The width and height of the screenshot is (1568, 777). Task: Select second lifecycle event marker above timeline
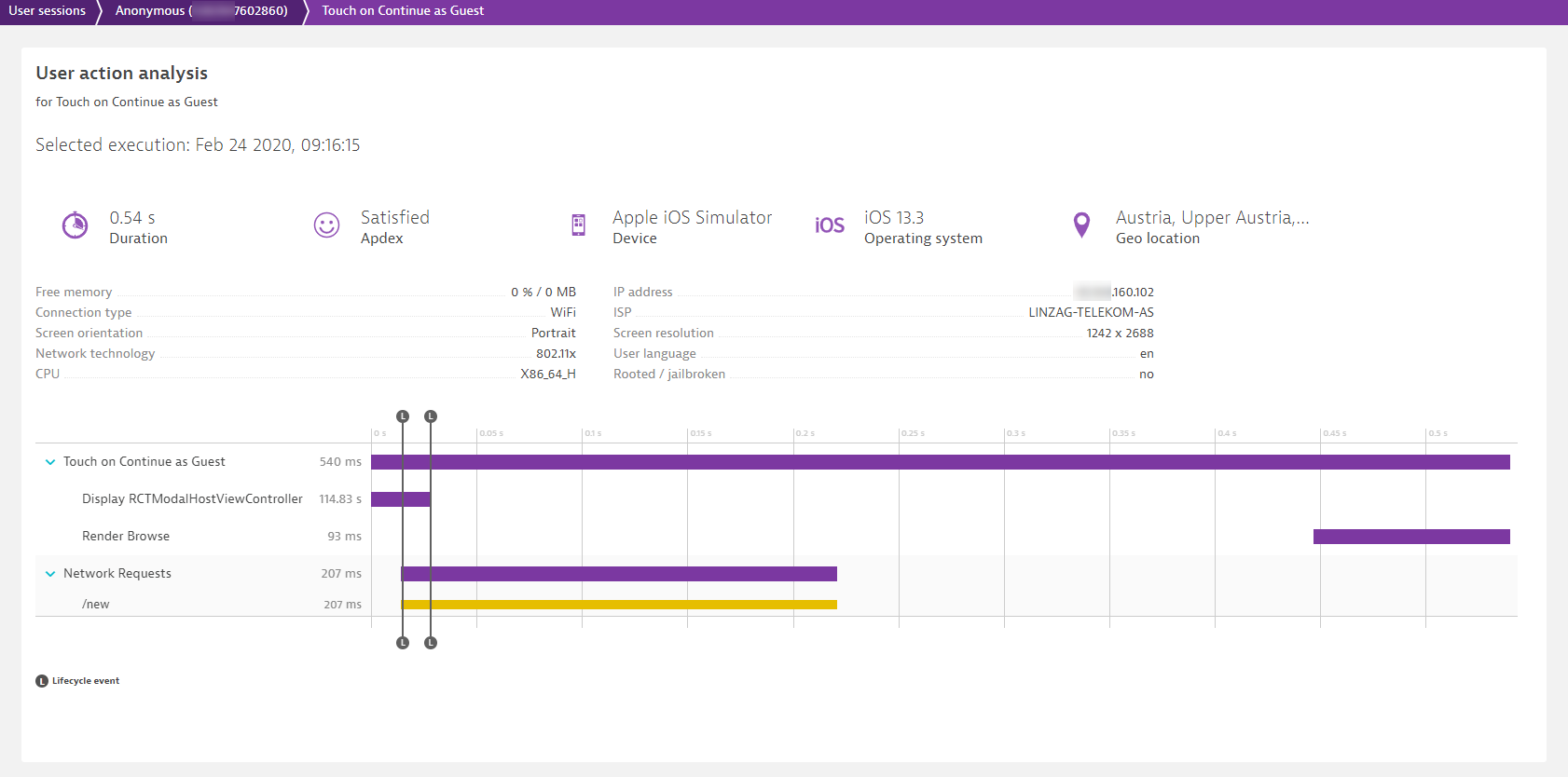point(431,416)
